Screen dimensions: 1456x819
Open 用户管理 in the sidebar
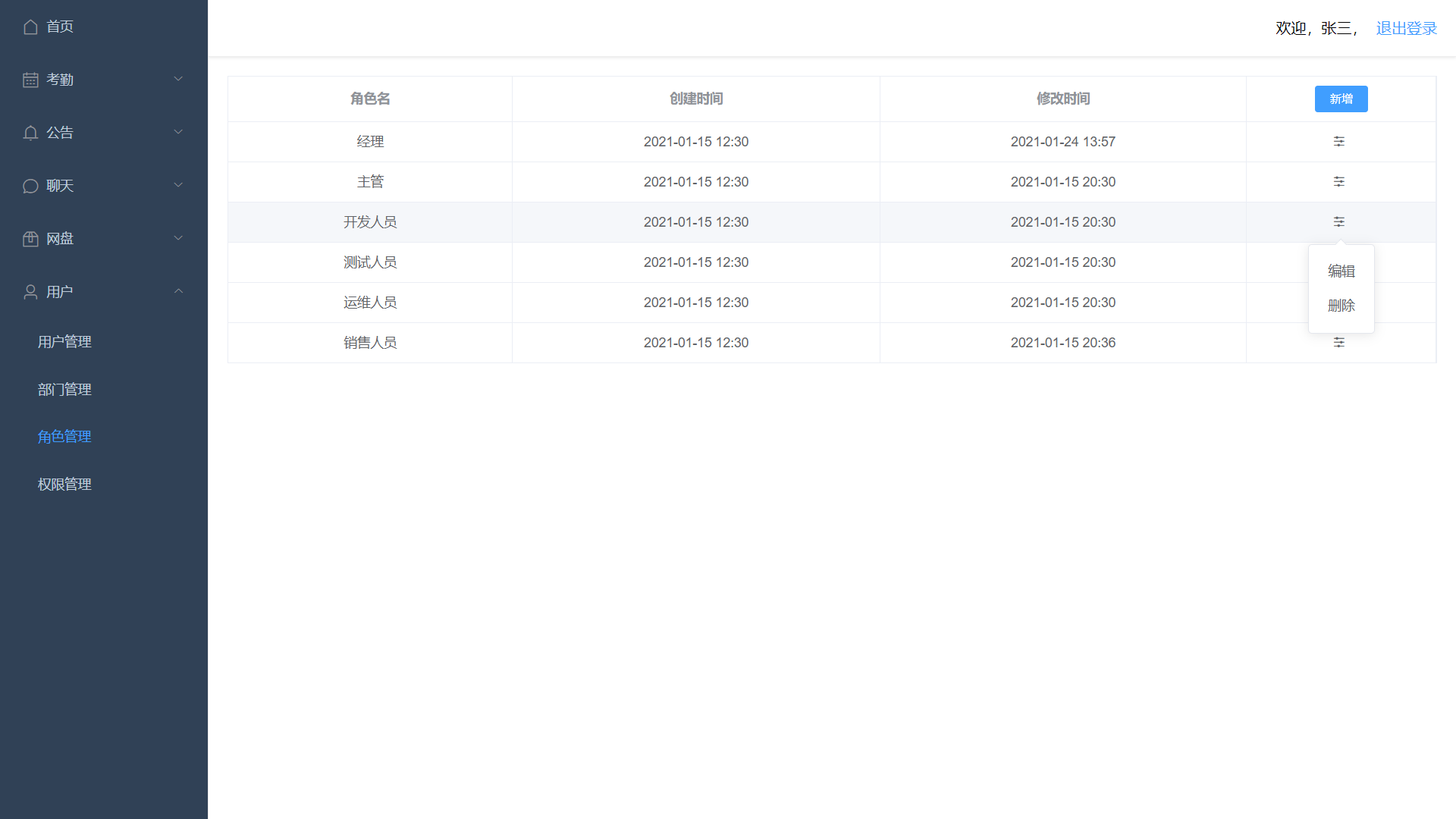[x=64, y=342]
